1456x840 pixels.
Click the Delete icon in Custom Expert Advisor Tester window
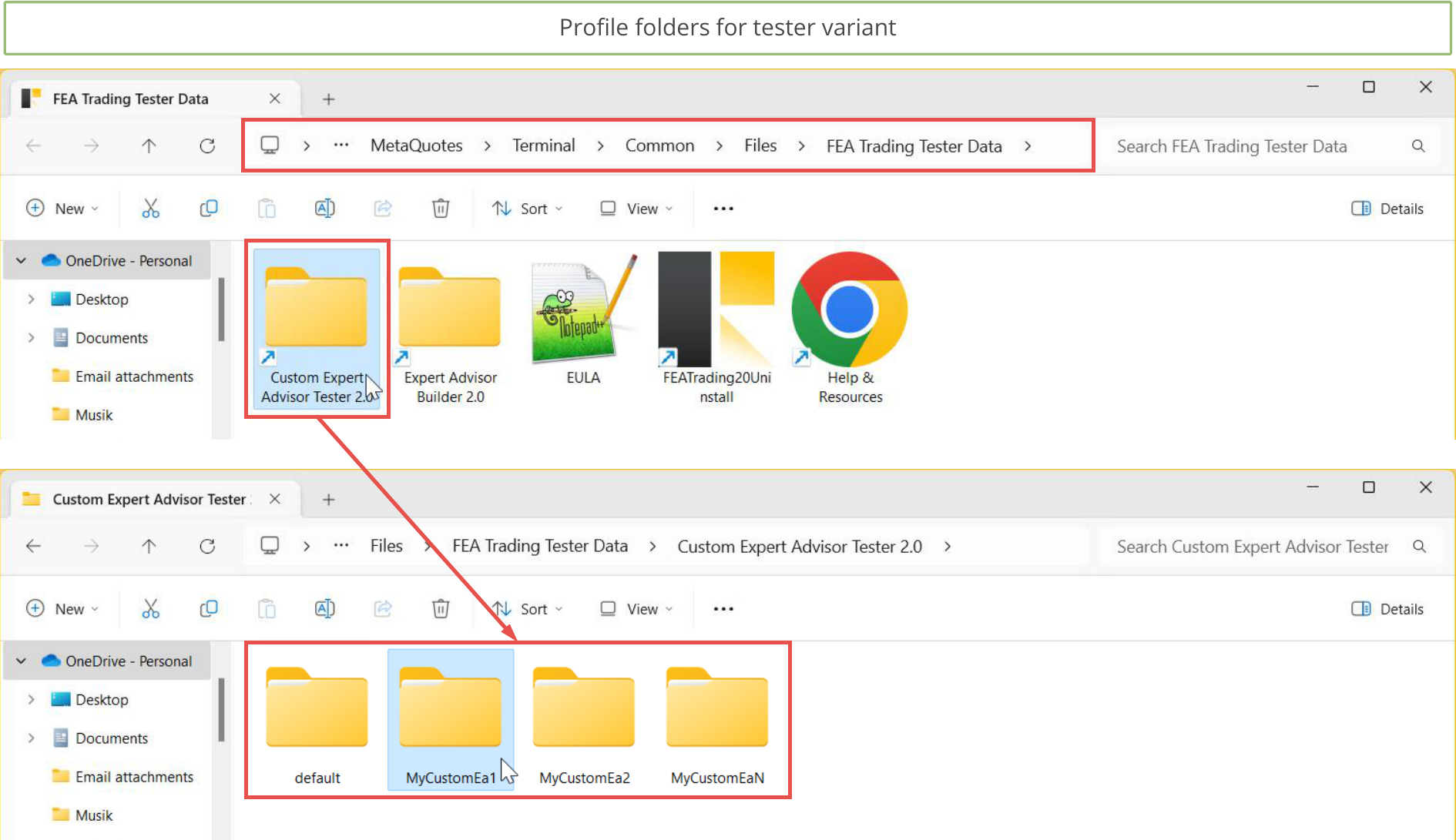tap(441, 609)
